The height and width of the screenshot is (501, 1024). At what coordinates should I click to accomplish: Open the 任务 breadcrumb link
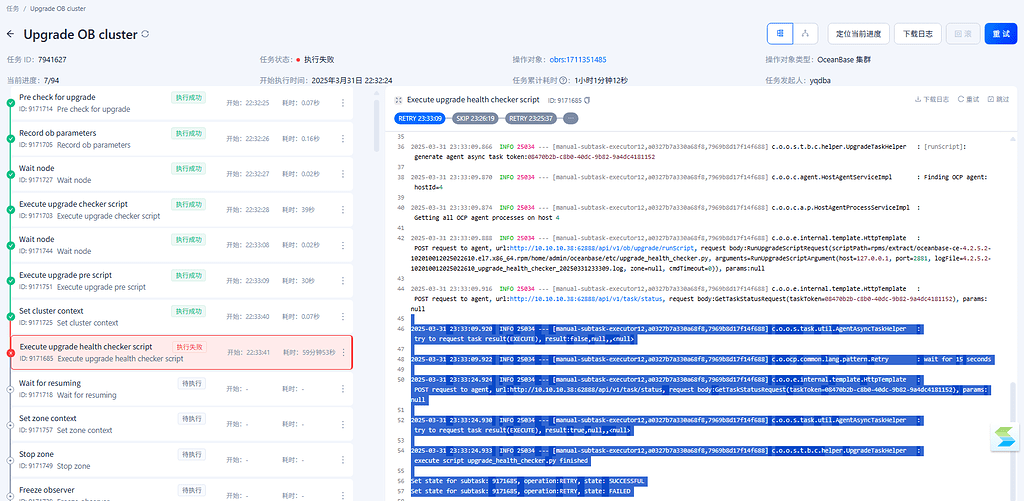pyautogui.click(x=13, y=7)
